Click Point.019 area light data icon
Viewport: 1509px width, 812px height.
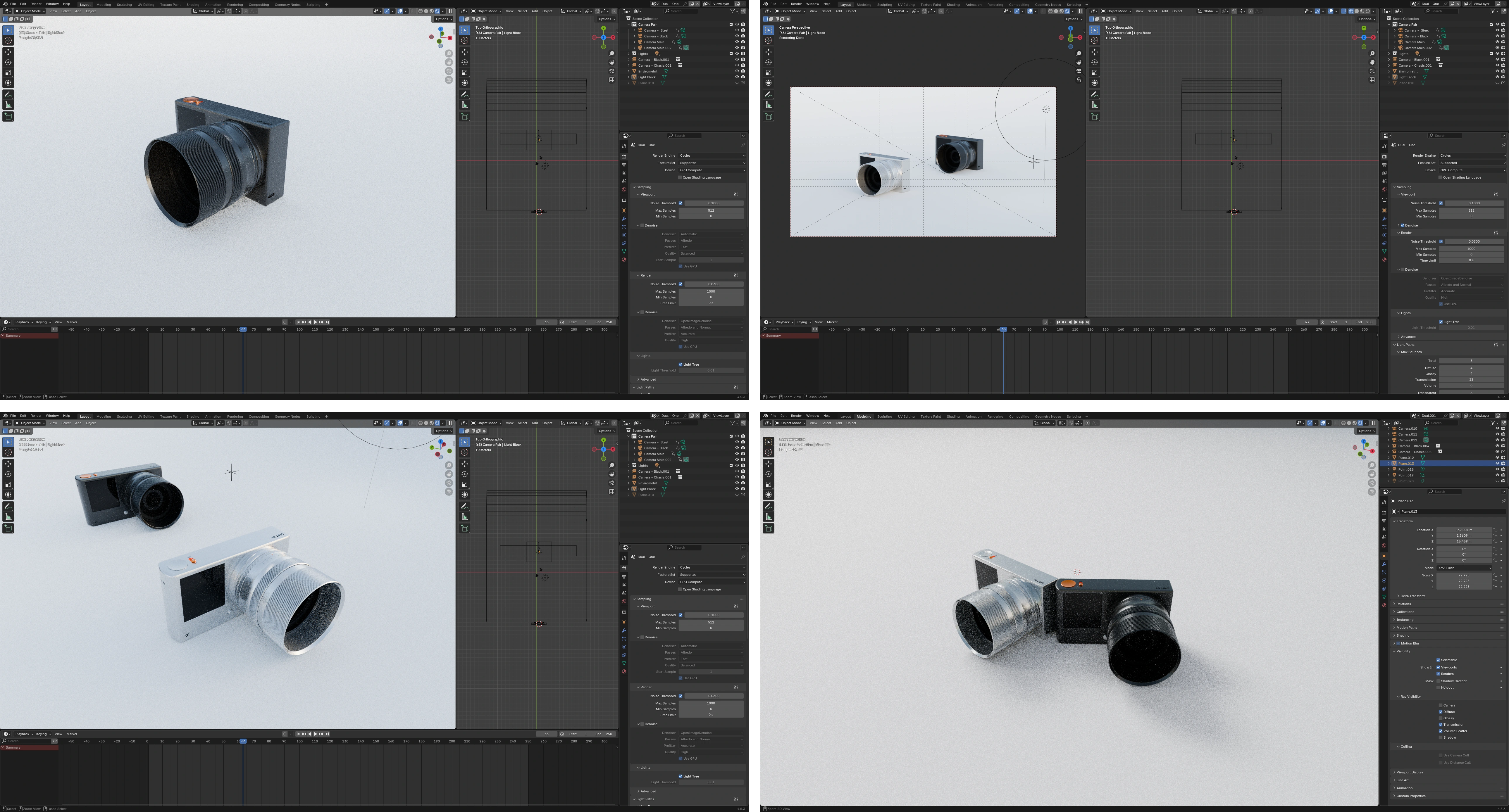click(1422, 475)
